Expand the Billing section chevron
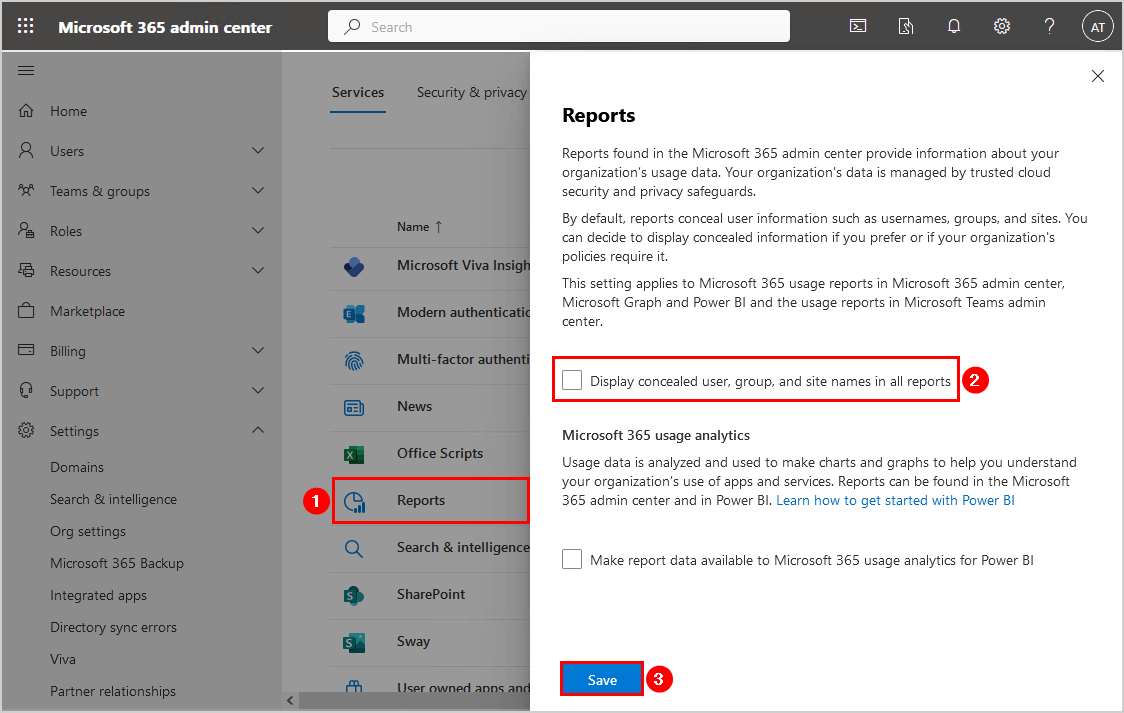Image resolution: width=1124 pixels, height=713 pixels. 258,351
